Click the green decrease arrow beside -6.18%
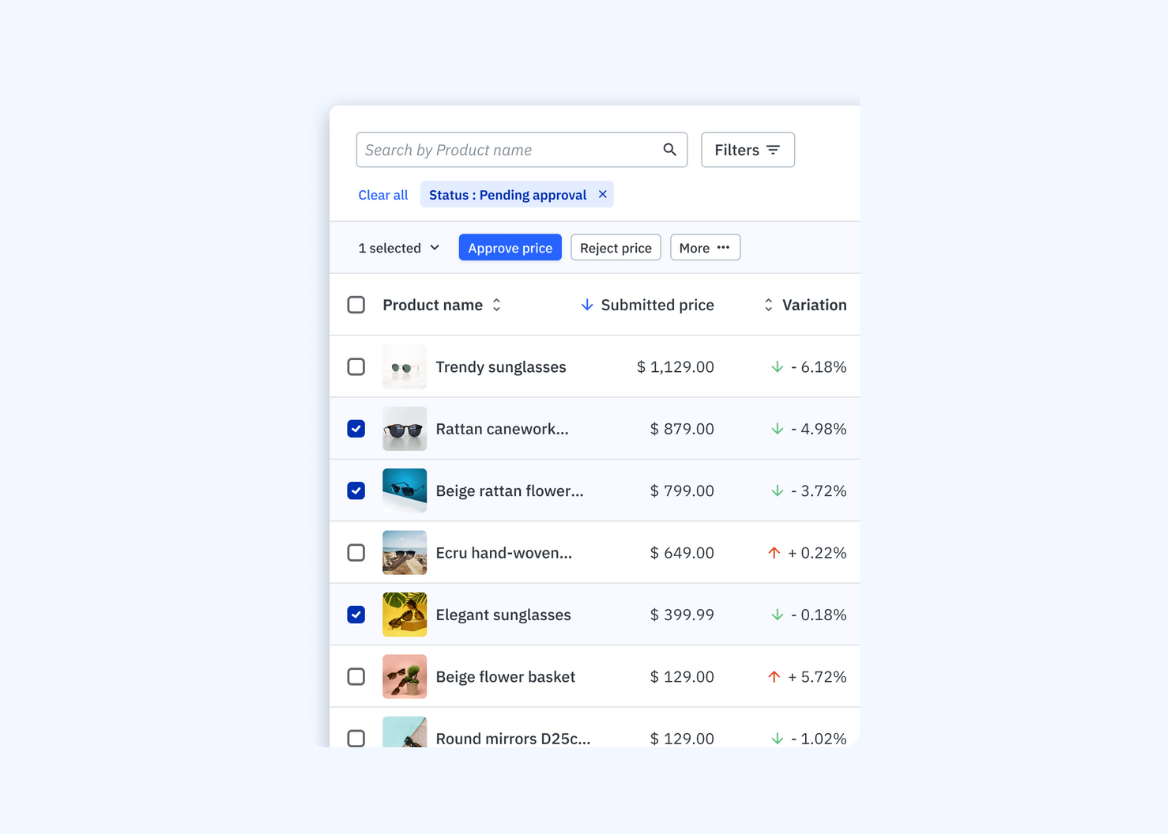This screenshot has width=1168, height=834. pos(776,367)
